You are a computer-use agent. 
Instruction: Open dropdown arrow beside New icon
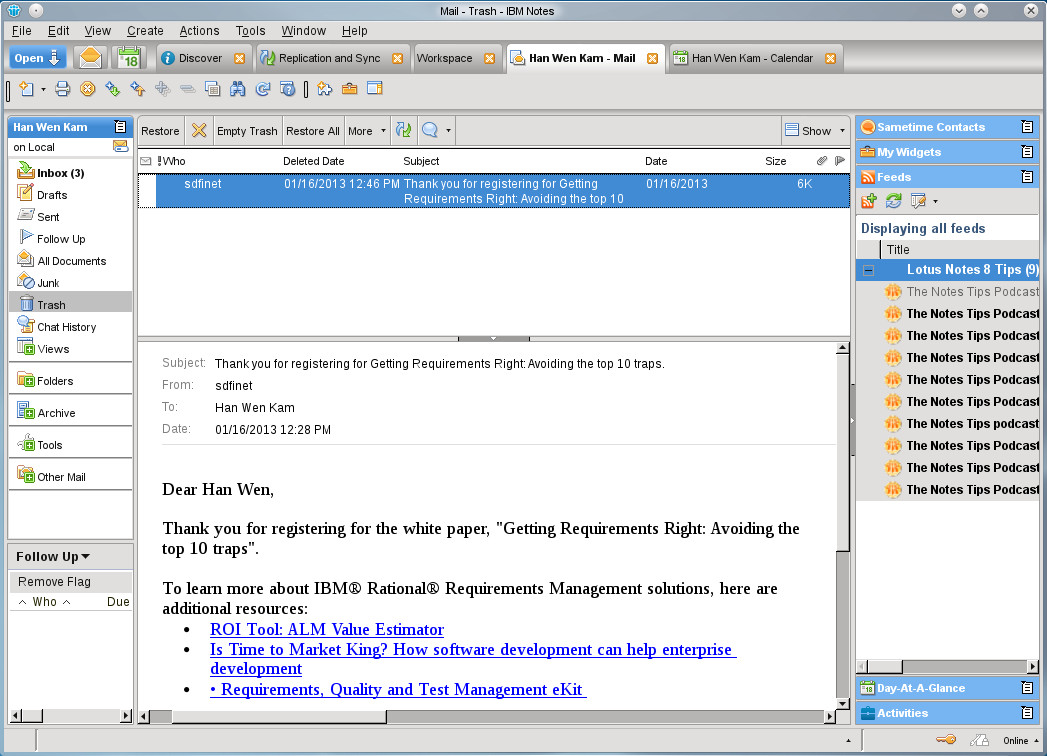(x=43, y=89)
